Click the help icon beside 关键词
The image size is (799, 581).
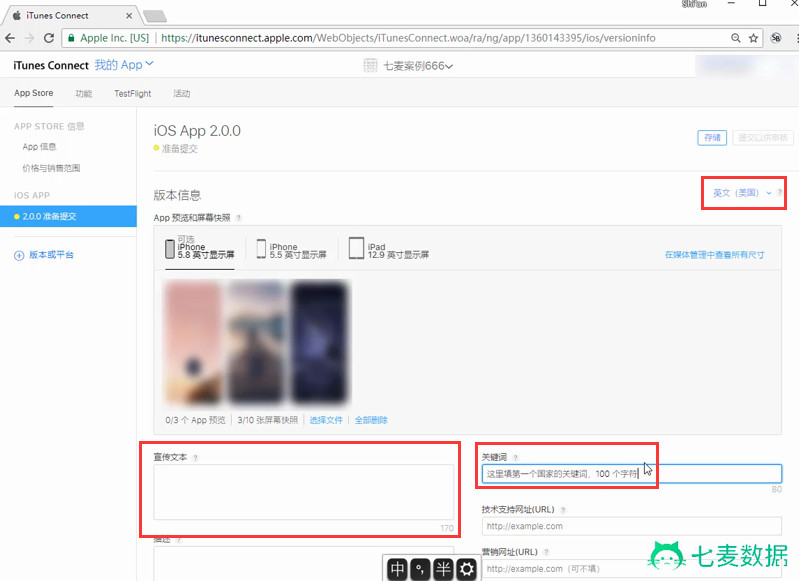point(515,458)
